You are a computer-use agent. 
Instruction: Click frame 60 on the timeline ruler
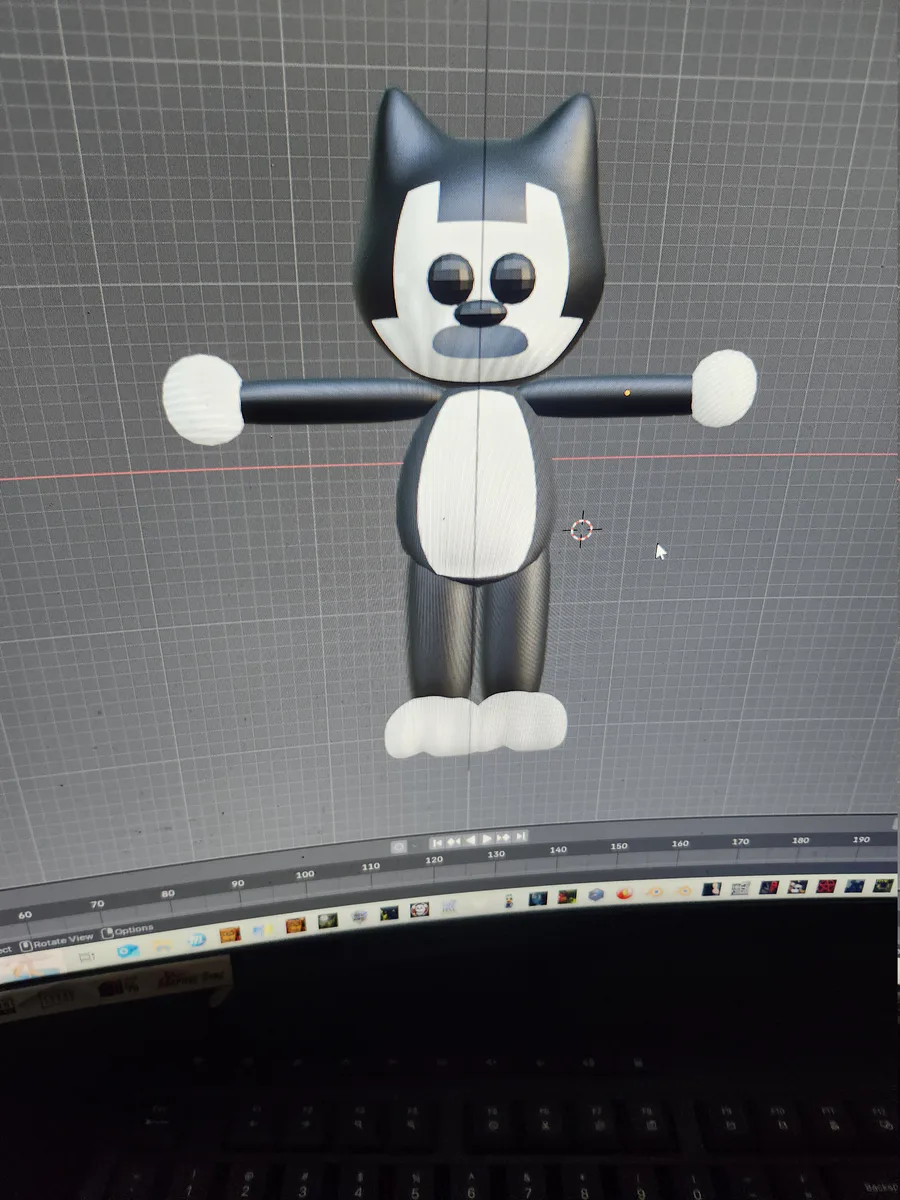24,914
